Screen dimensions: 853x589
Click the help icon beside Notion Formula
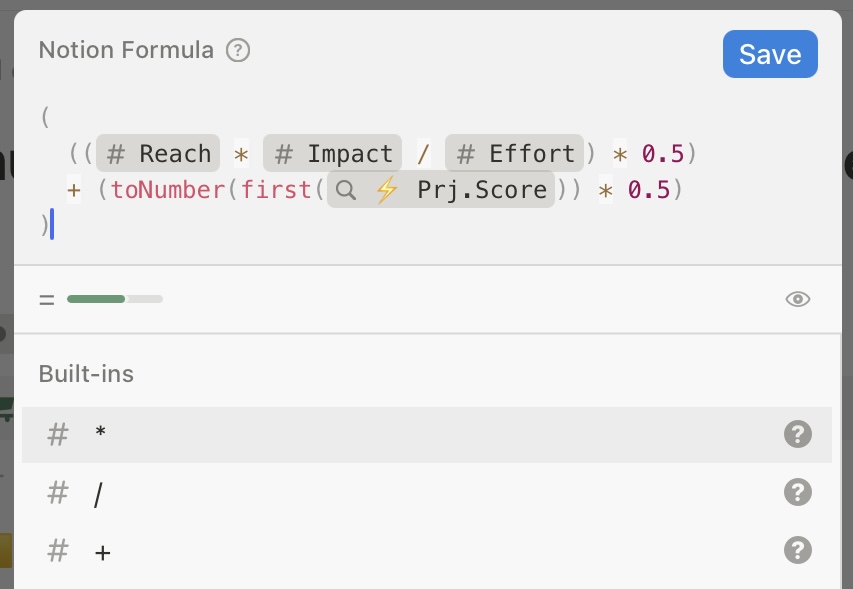tap(238, 50)
